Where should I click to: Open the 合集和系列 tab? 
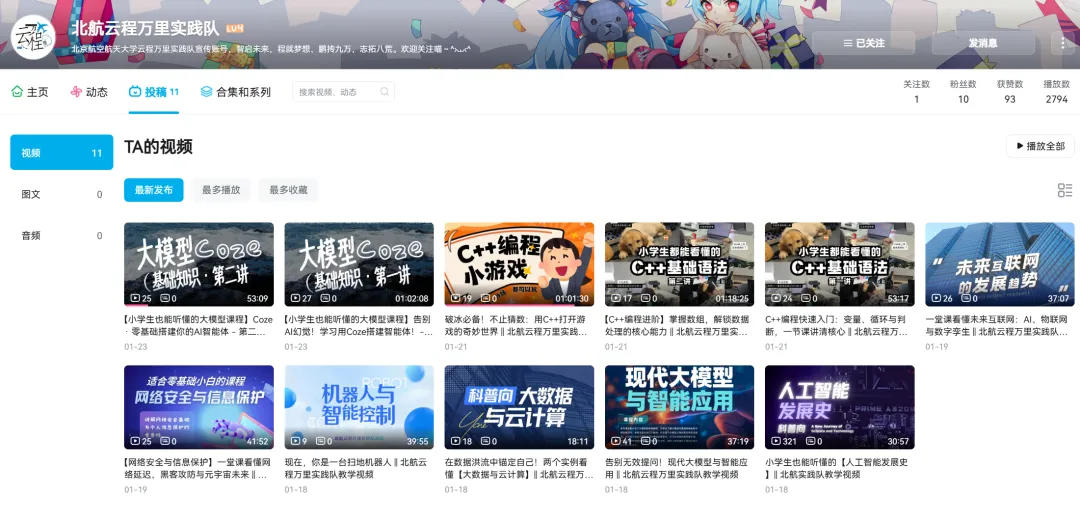pos(236,92)
